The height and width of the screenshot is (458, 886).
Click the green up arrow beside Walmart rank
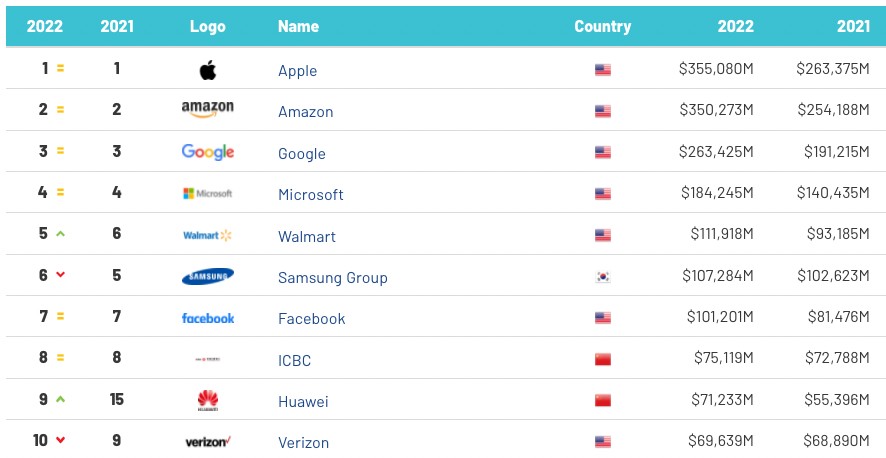pos(60,234)
